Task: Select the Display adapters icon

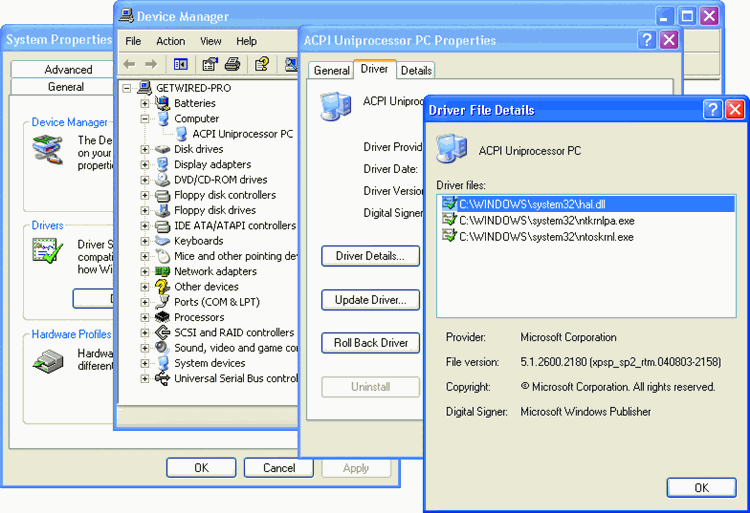Action: [x=163, y=164]
